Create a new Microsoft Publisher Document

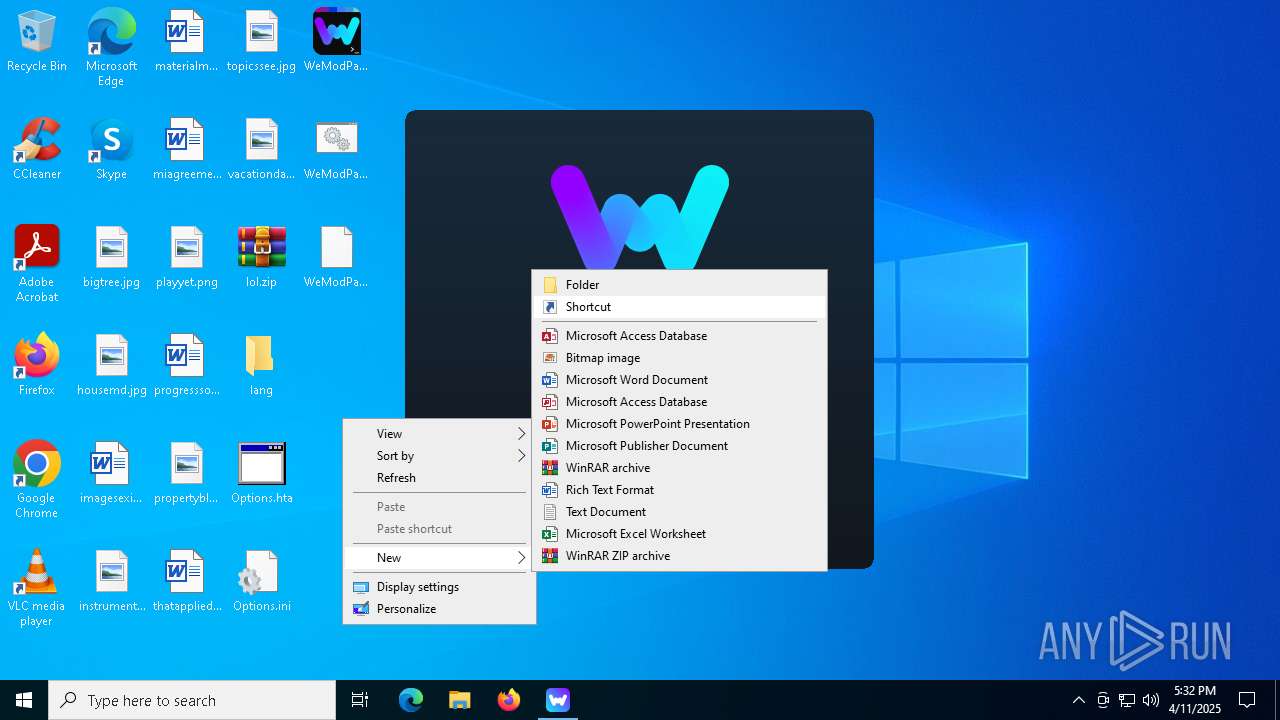(679, 446)
